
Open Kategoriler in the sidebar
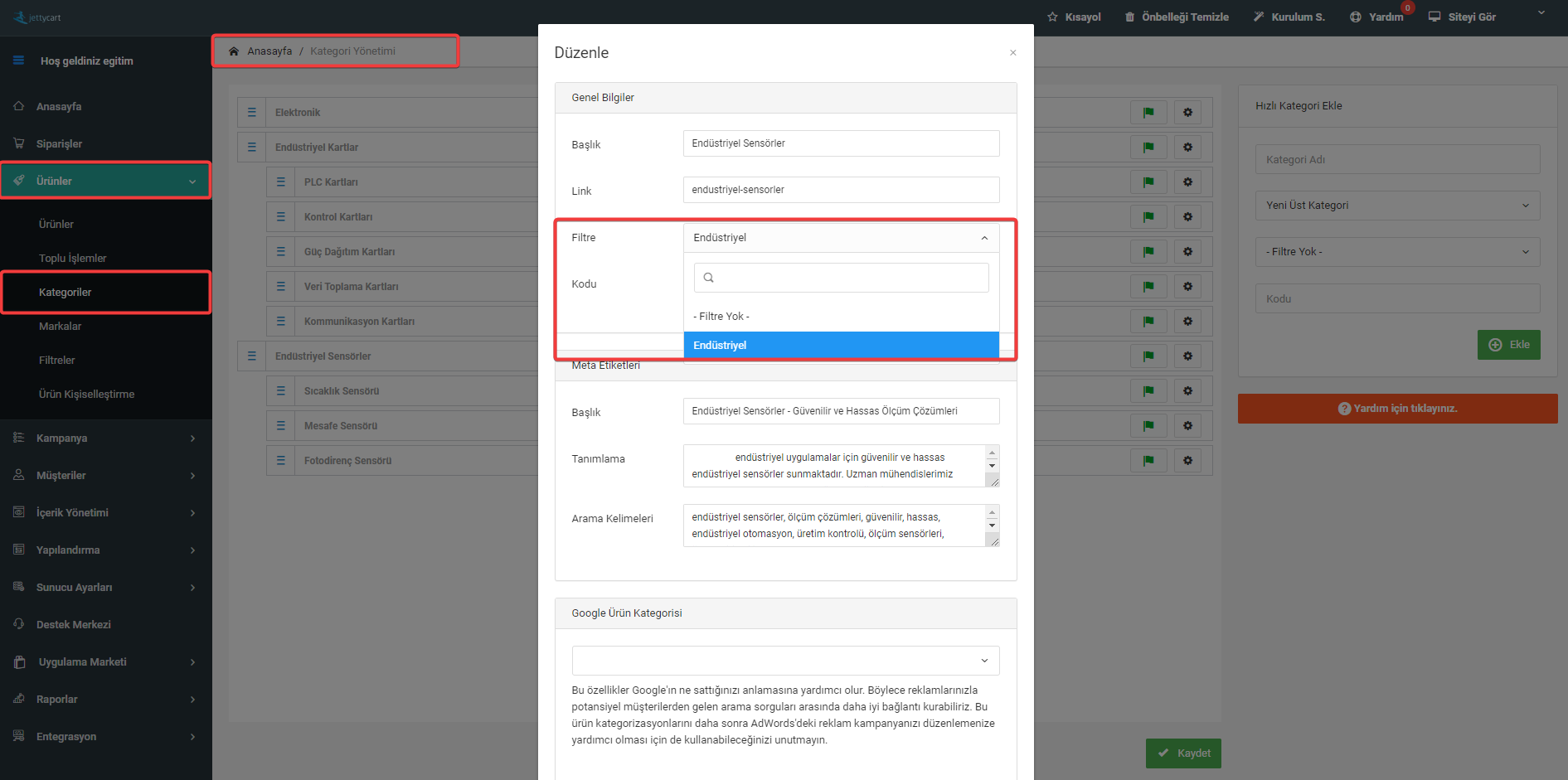[x=65, y=293]
